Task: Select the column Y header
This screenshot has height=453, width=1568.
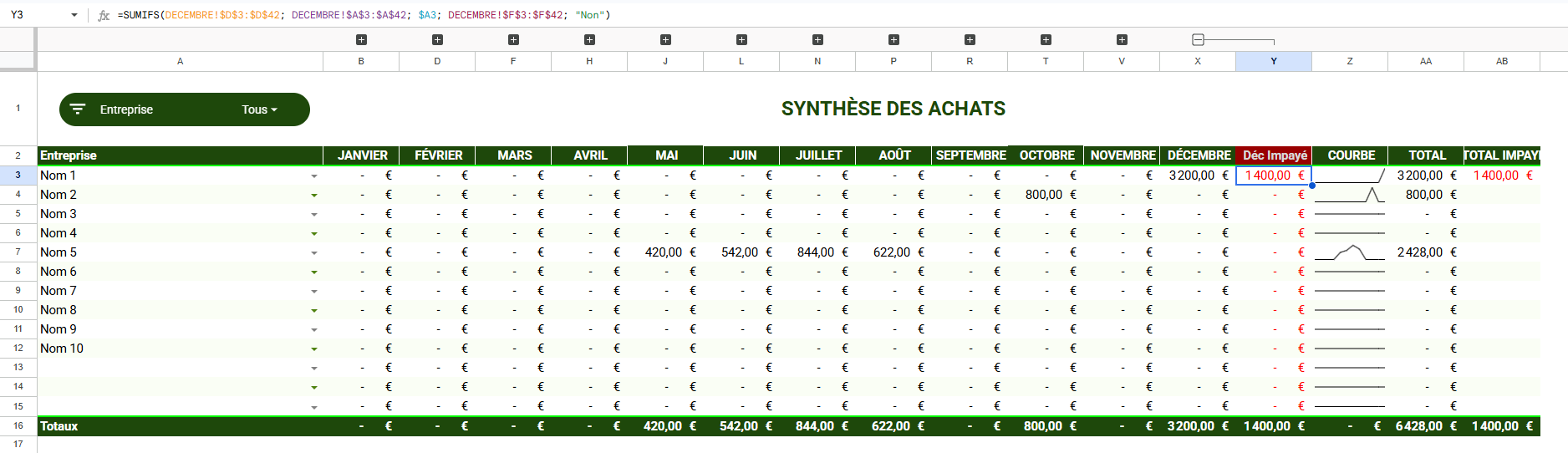Action: [1273, 61]
